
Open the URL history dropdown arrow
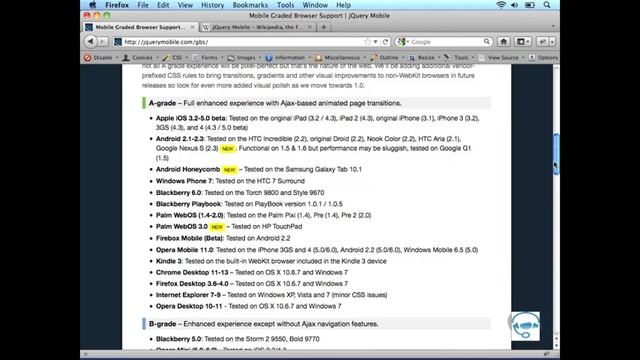click(375, 42)
